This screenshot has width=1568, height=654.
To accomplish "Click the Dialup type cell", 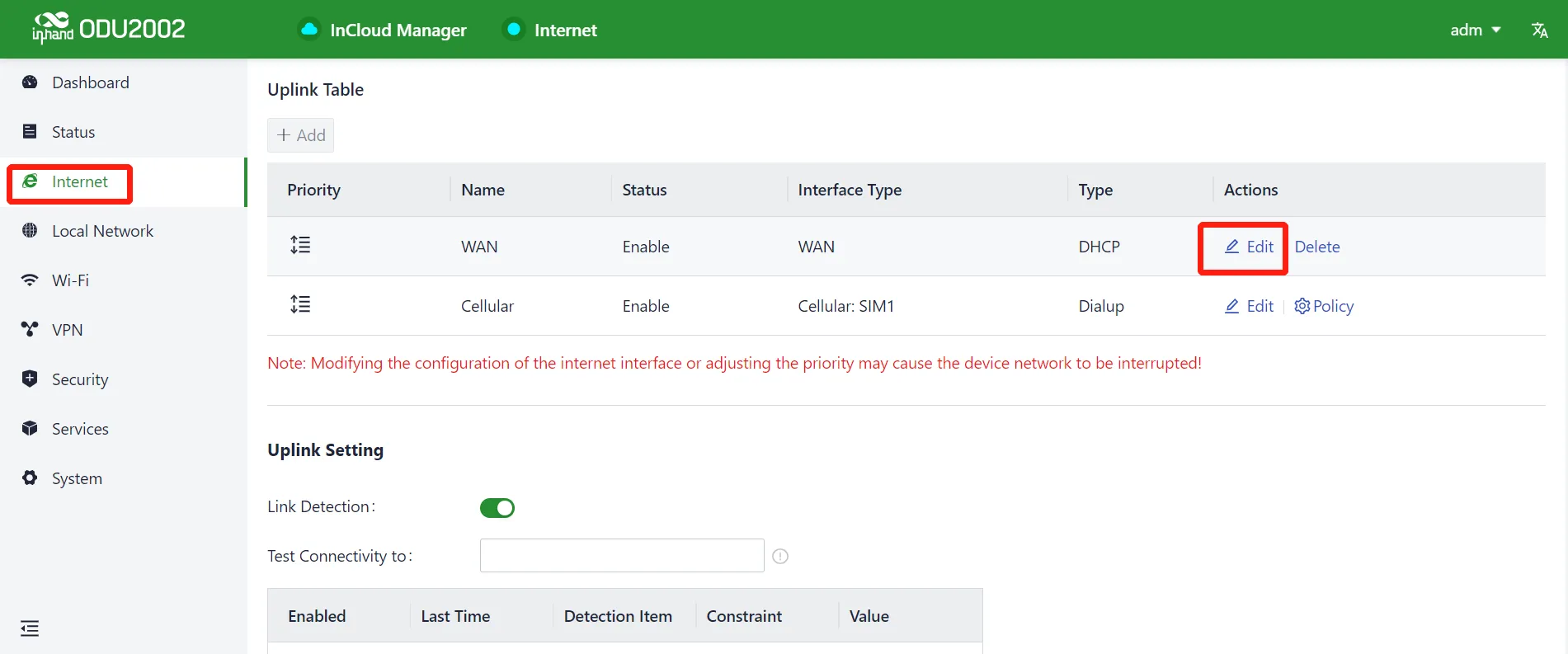I will click(1101, 306).
